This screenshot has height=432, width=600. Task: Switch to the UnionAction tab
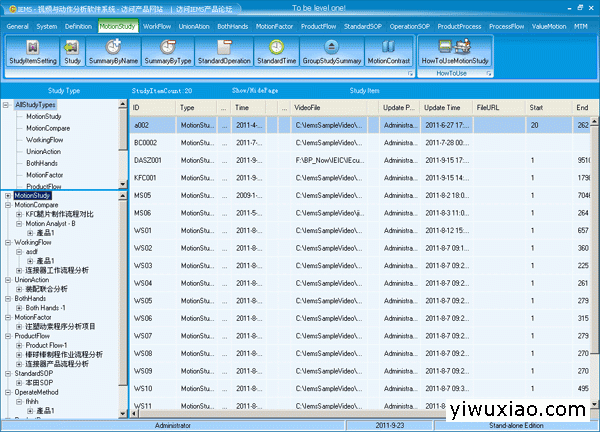[194, 26]
